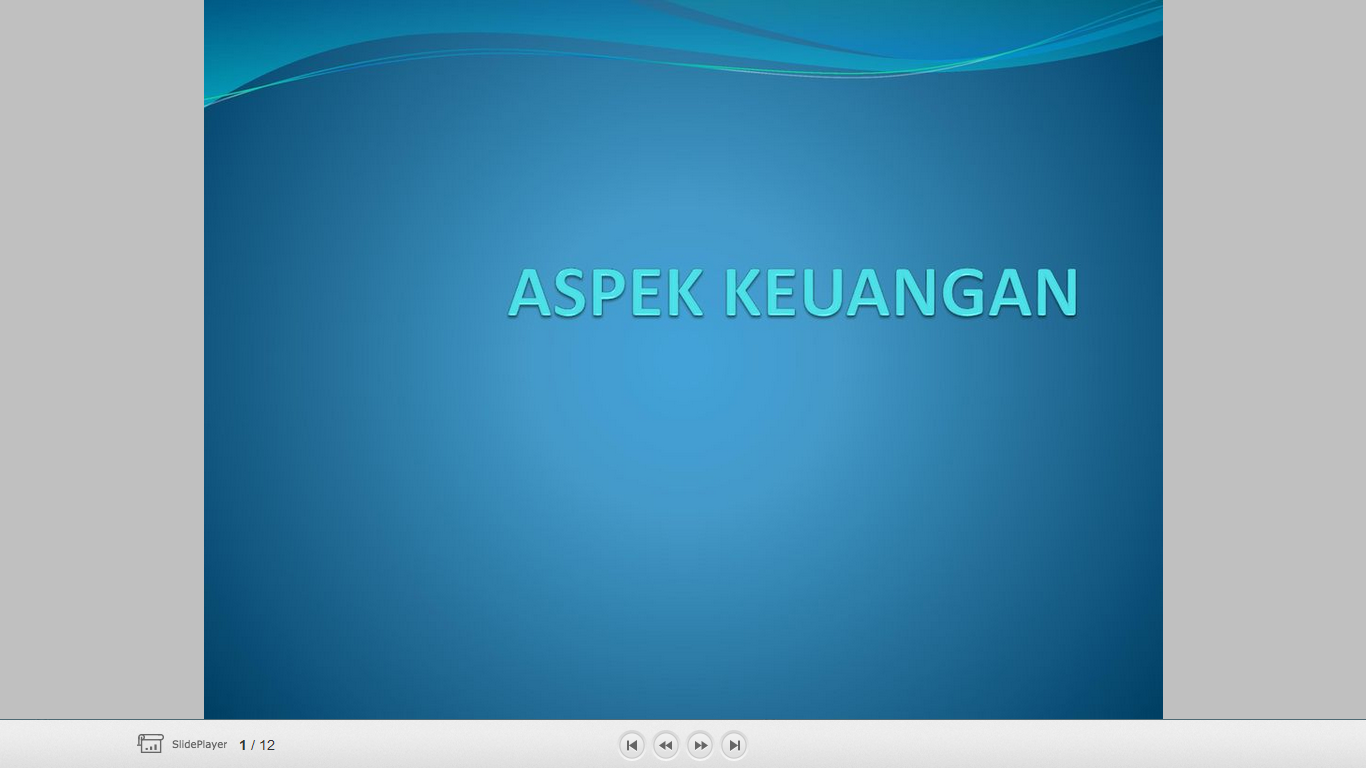This screenshot has height=768, width=1366.
Task: Click the grey margin left of the slide
Action: (x=100, y=360)
